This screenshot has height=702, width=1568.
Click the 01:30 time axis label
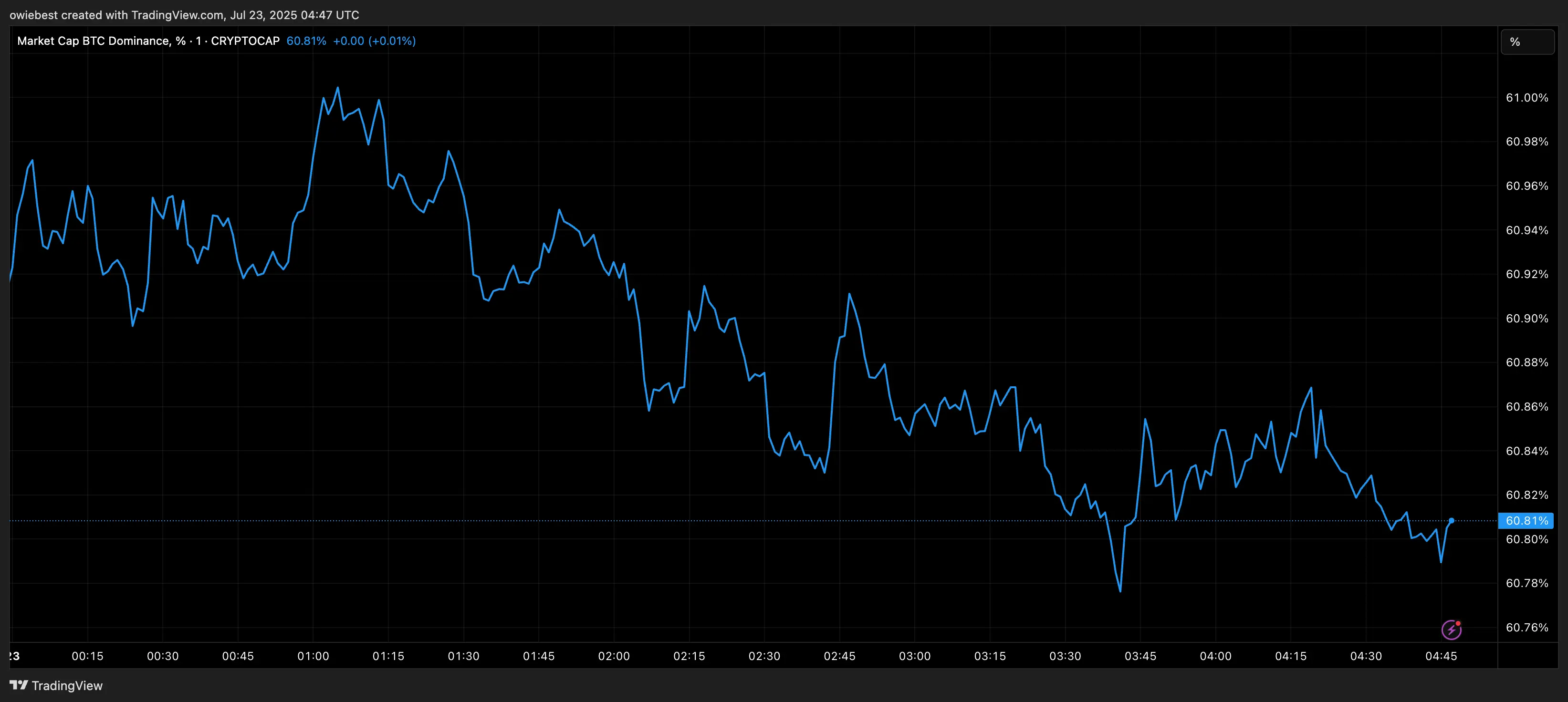[x=463, y=656]
